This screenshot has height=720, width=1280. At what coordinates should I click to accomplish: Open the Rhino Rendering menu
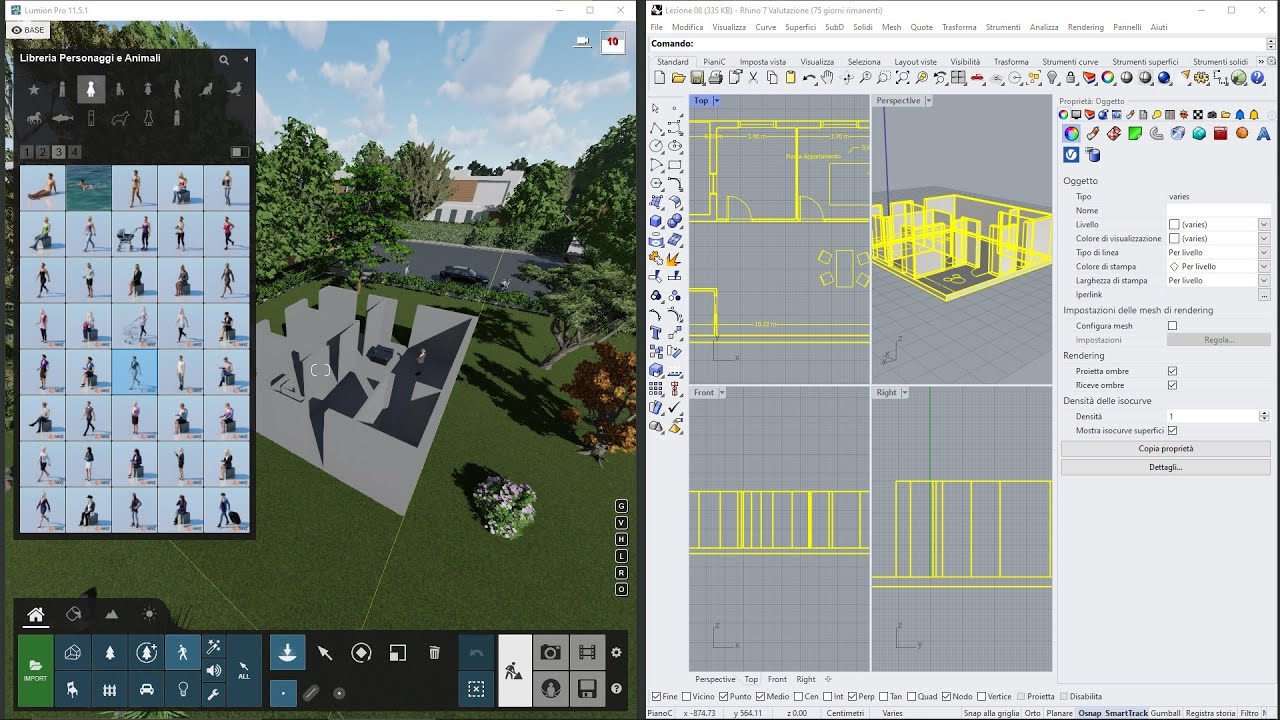pyautogui.click(x=1086, y=27)
